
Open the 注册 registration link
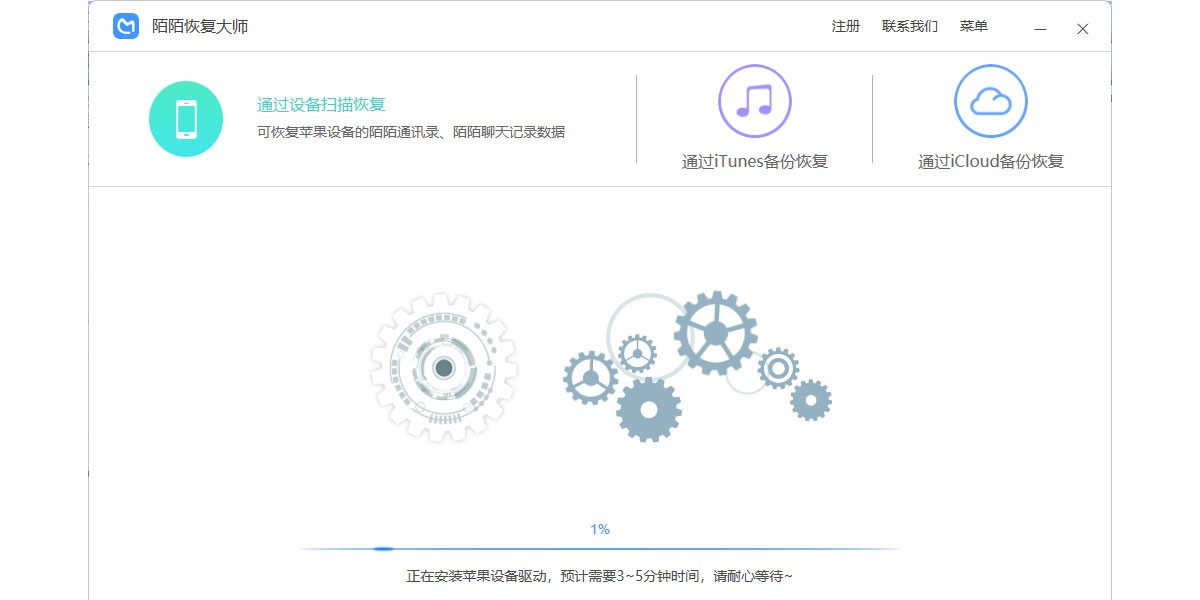(x=846, y=26)
